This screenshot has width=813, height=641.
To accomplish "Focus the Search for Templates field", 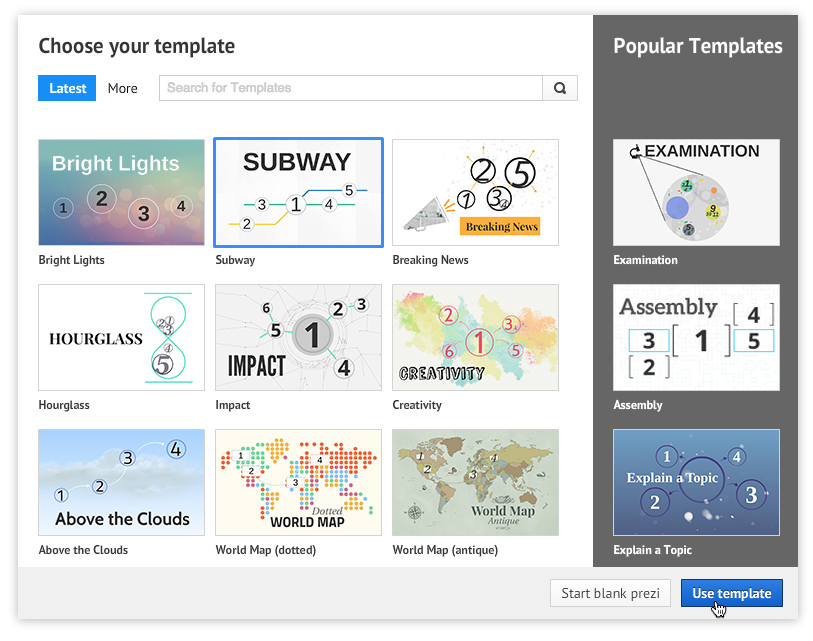I will (x=350, y=88).
